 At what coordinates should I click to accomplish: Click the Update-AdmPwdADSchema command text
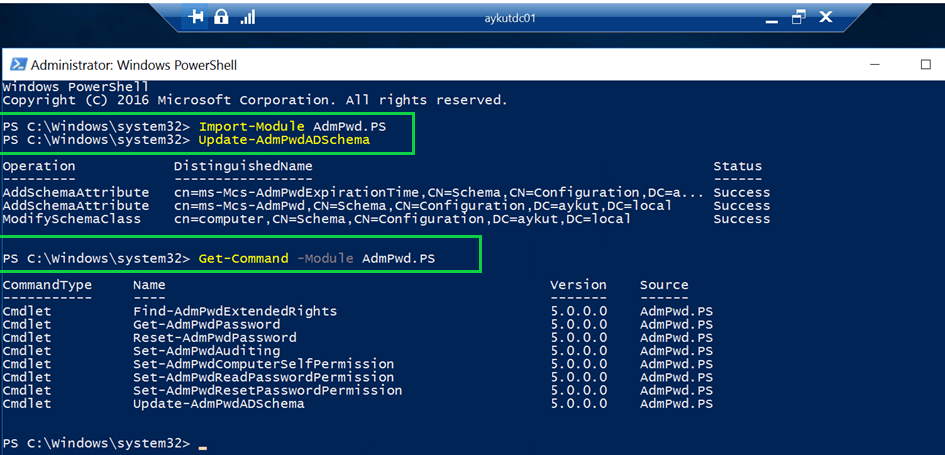pyautogui.click(x=284, y=140)
